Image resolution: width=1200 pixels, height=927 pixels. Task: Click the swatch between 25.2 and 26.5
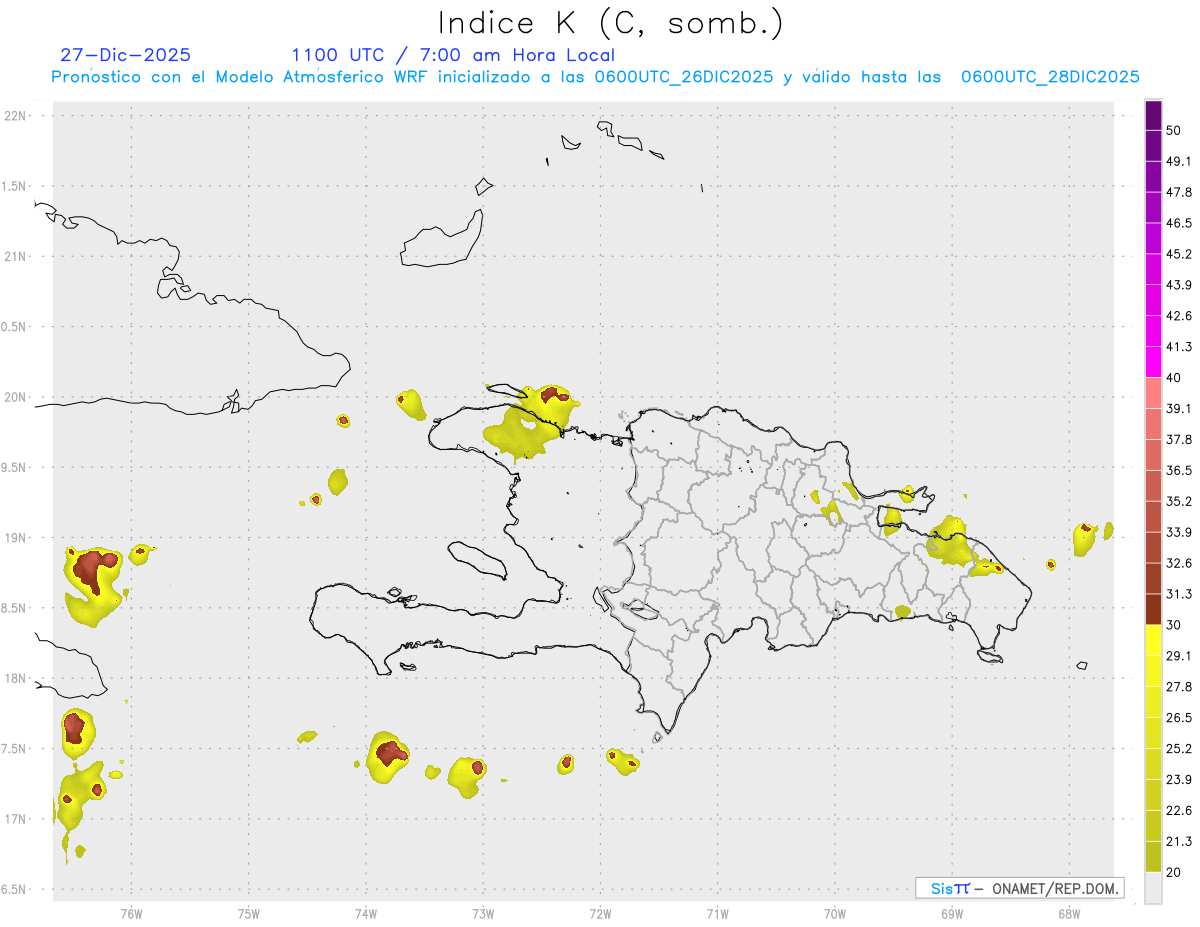coord(1154,733)
